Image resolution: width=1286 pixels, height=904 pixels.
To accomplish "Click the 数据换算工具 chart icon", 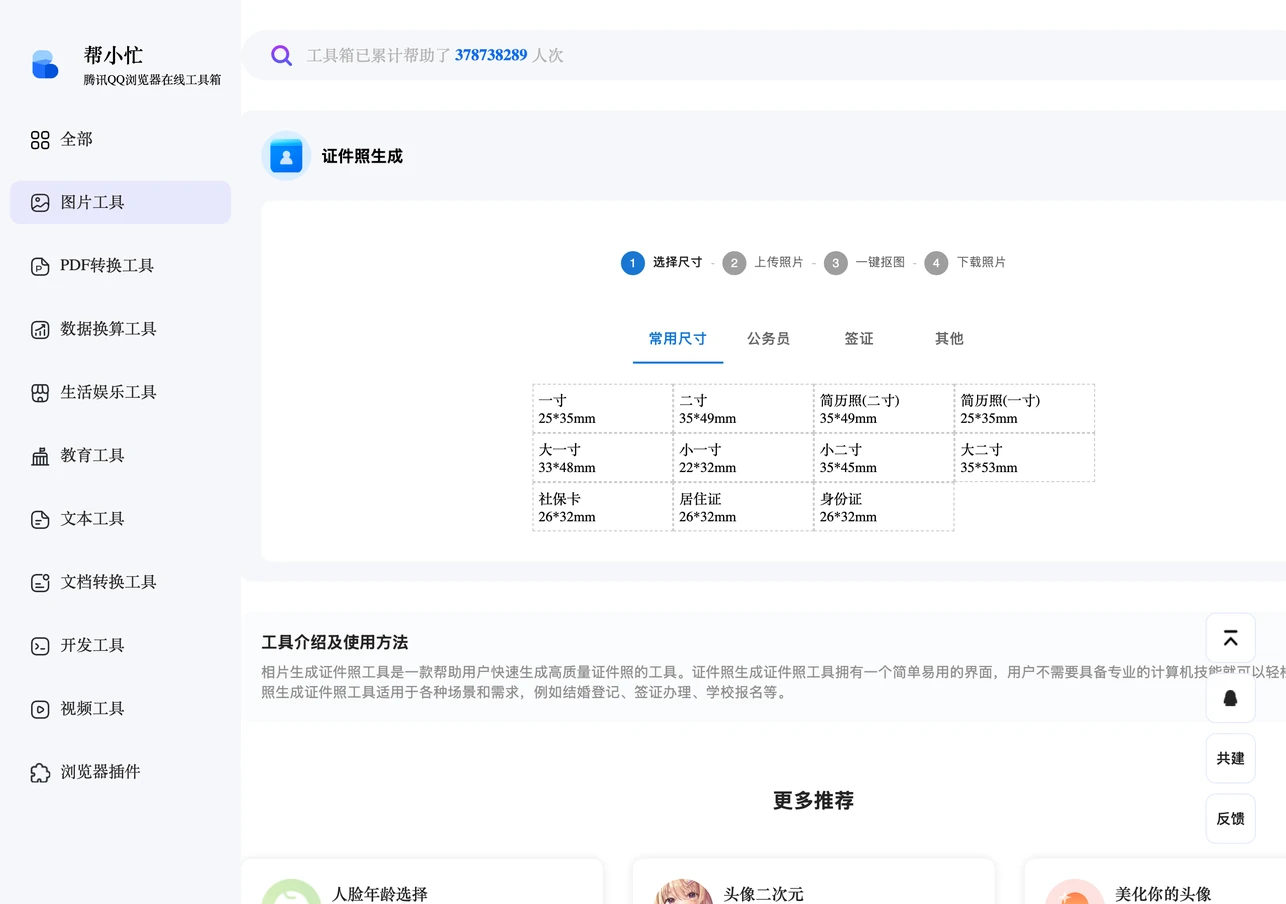I will 40,329.
